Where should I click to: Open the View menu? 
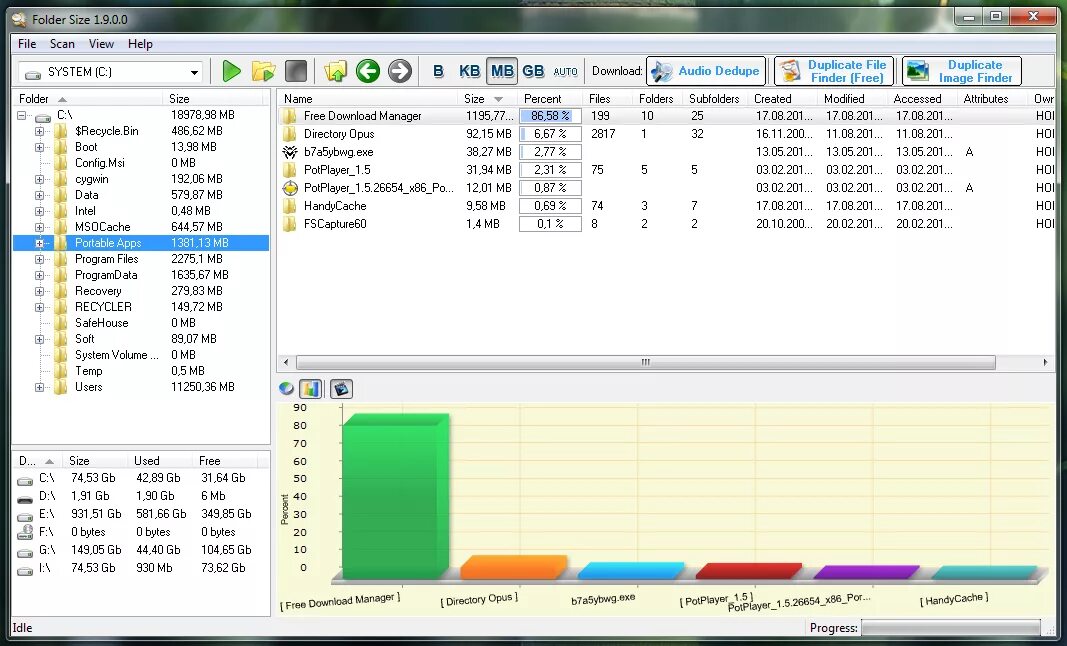coord(101,44)
